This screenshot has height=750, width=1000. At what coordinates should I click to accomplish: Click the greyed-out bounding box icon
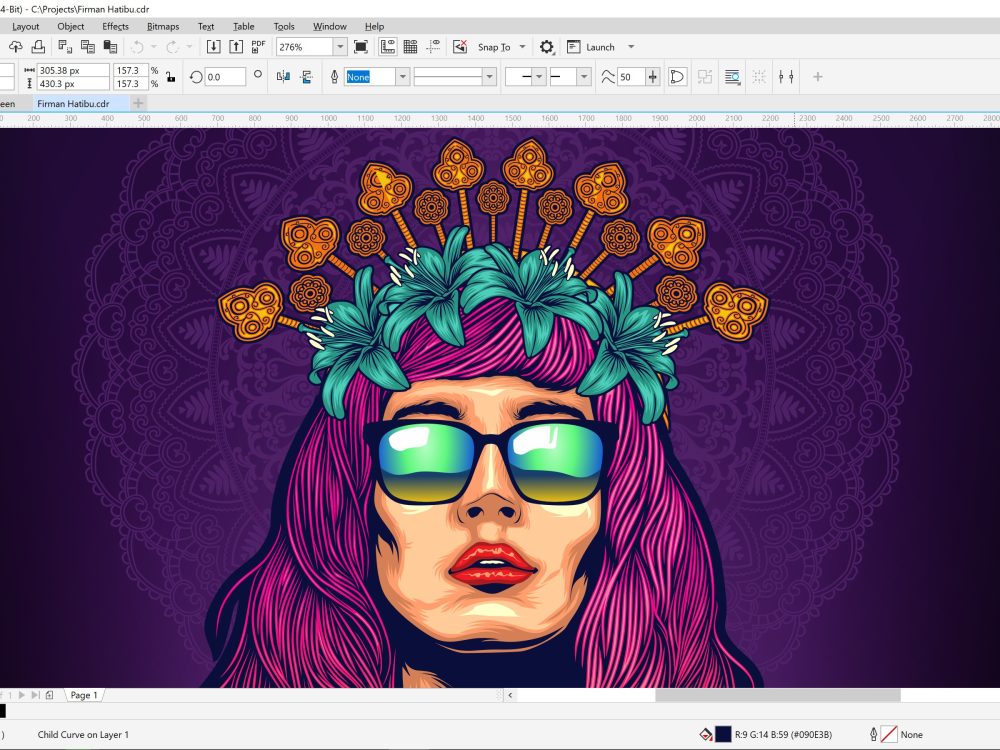pyautogui.click(x=759, y=77)
